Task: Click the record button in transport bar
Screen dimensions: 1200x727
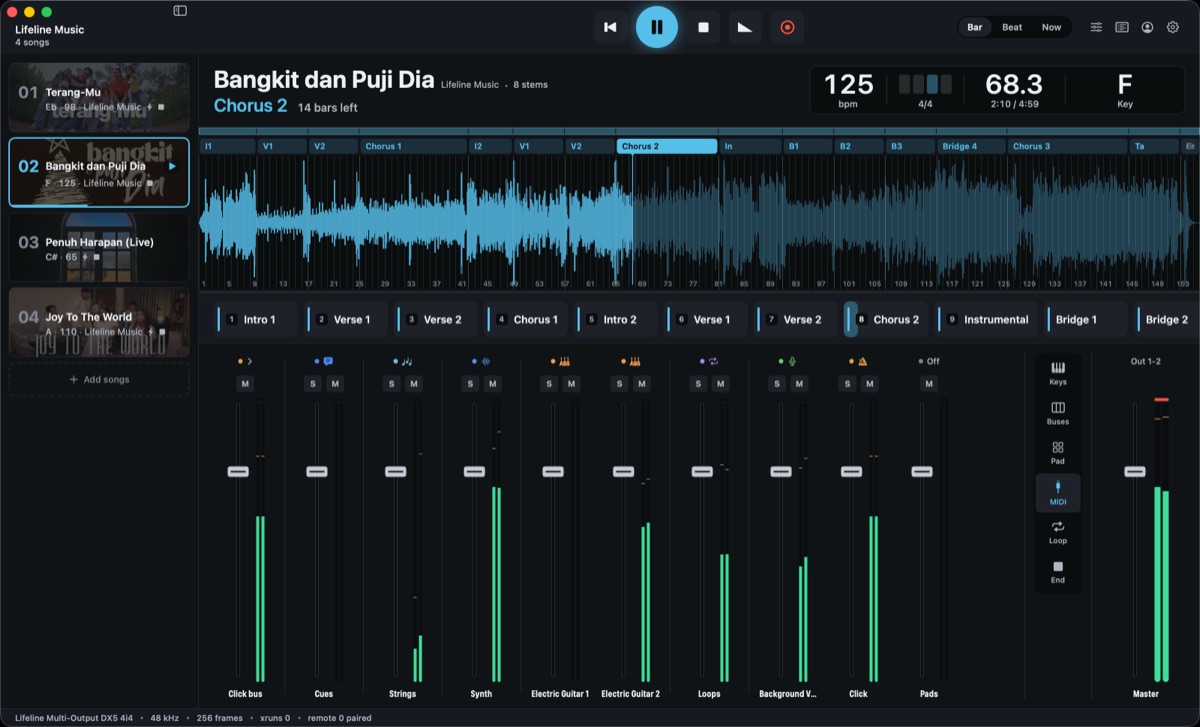Action: pos(787,27)
